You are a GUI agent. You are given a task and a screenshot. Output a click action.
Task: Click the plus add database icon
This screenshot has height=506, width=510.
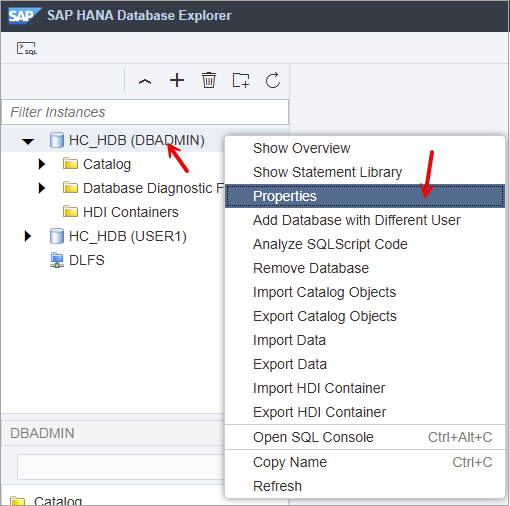point(177,80)
